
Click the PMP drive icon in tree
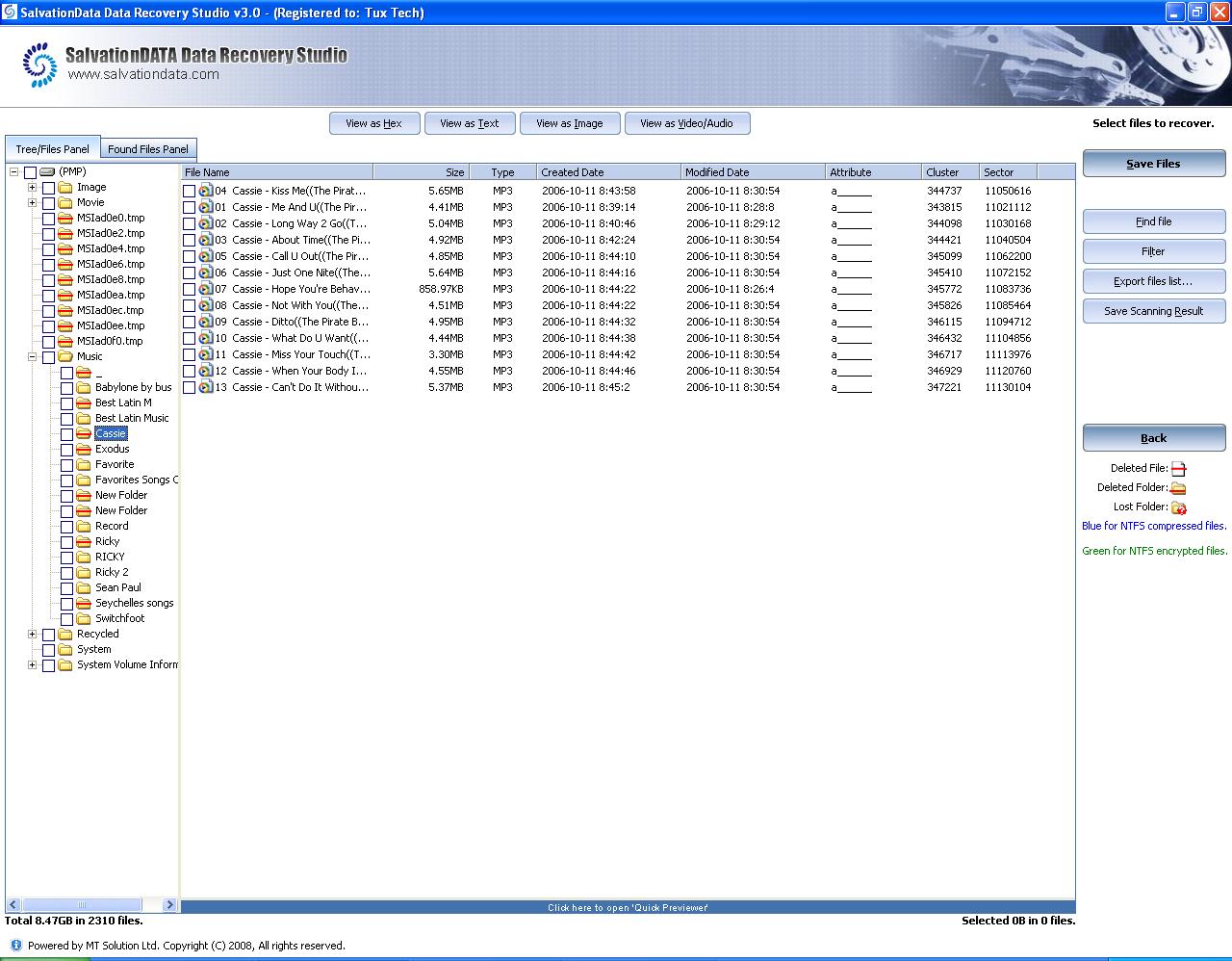click(47, 172)
